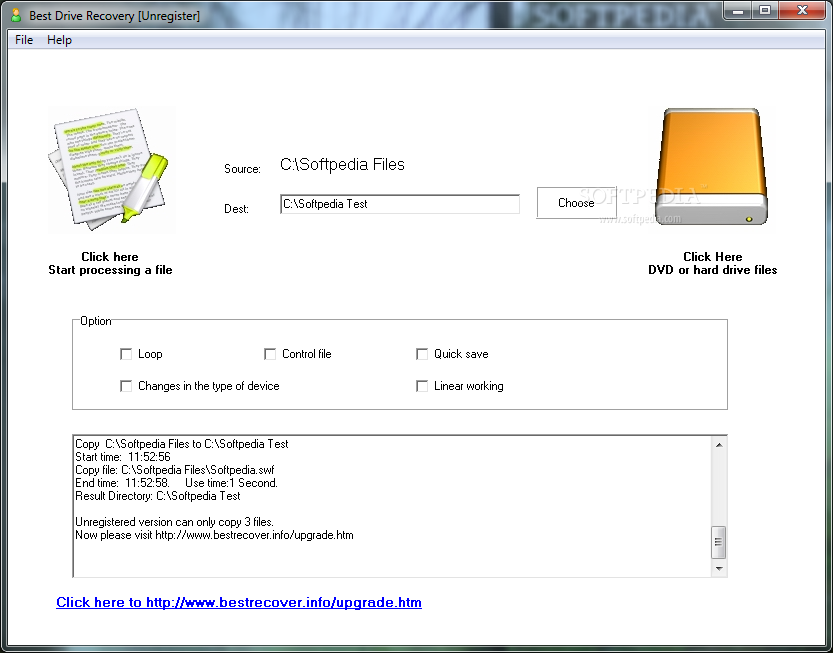Image resolution: width=833 pixels, height=653 pixels.
Task: Click 'DVD or hard drive files' label
Action: point(712,270)
